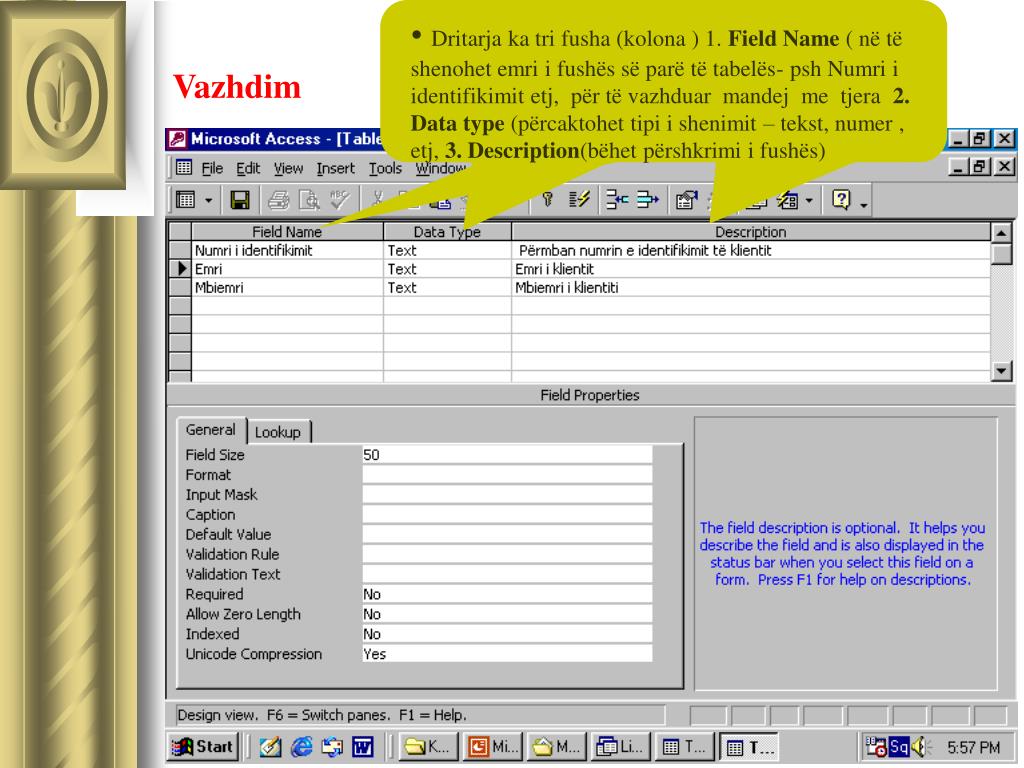Click the Input Mask property box
The image size is (1024, 768).
(x=507, y=495)
